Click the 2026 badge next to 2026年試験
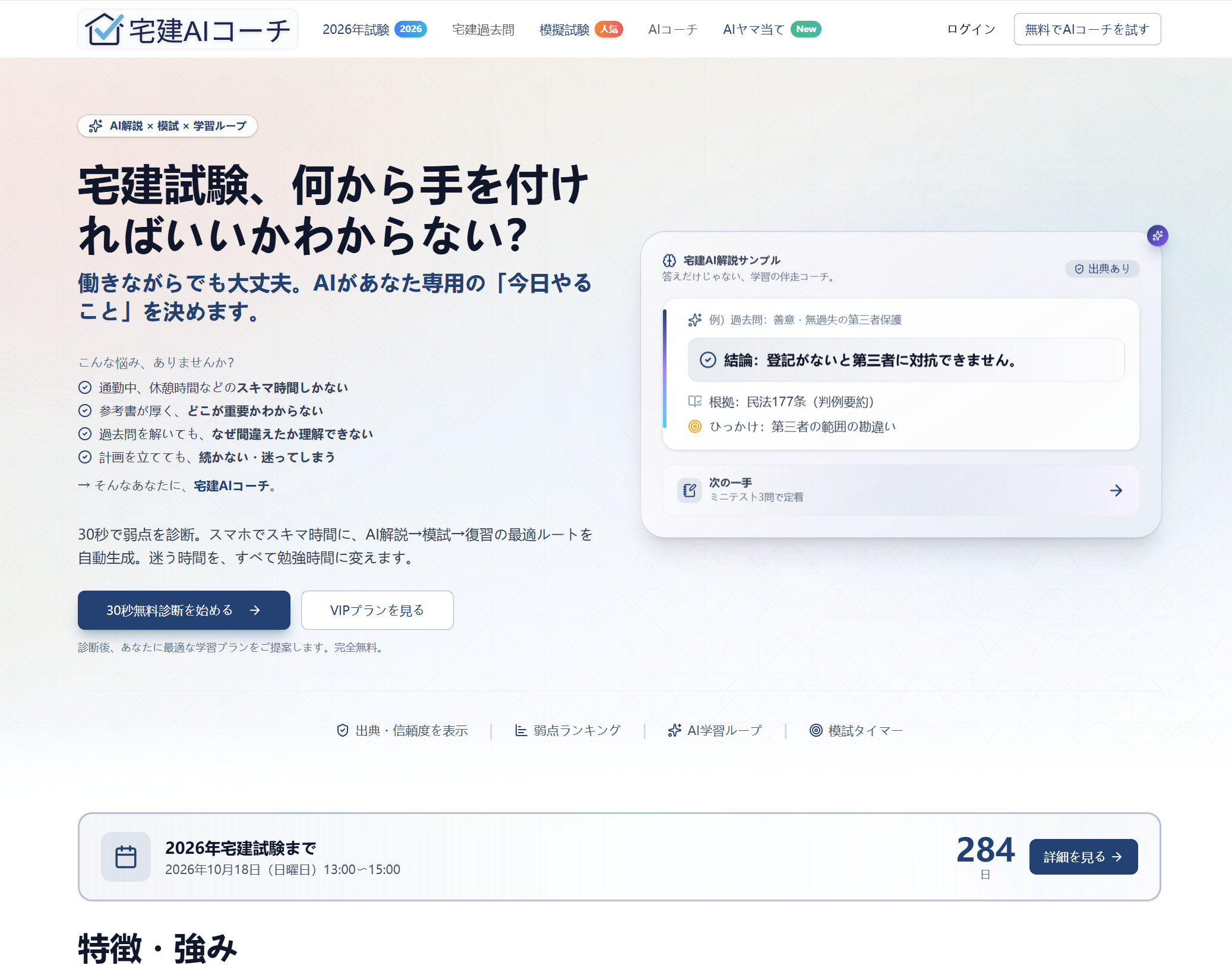The height and width of the screenshot is (978, 1232). point(410,29)
